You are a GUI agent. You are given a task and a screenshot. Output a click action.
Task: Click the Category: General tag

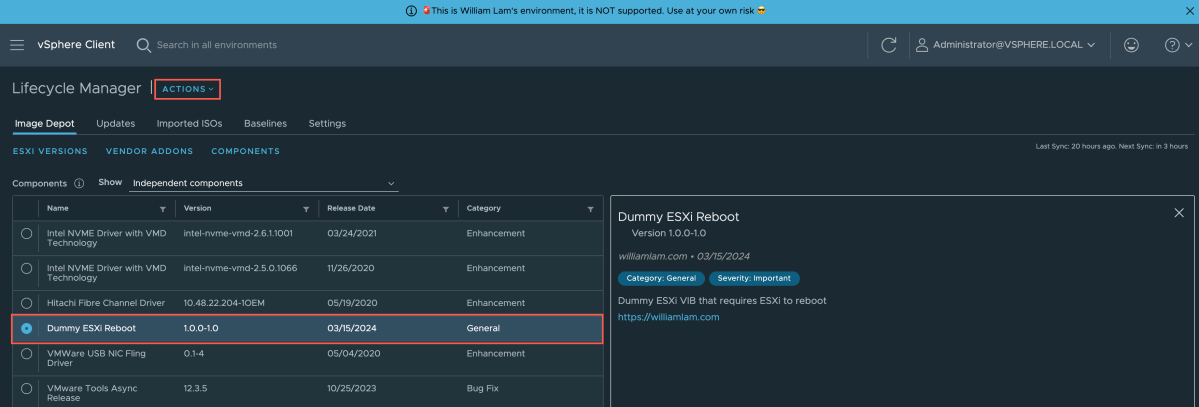tap(661, 278)
